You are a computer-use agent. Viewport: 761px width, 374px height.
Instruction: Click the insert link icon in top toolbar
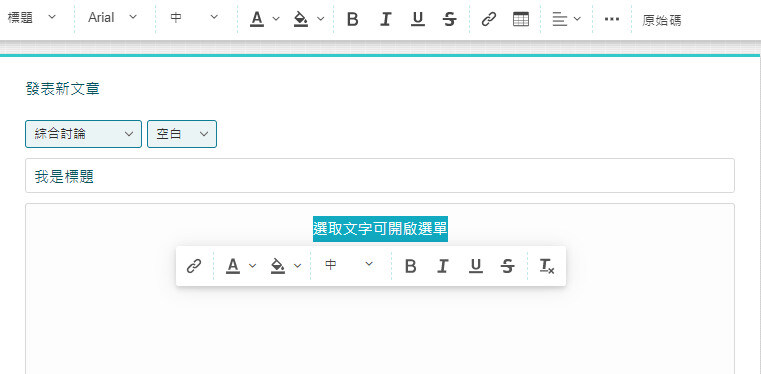[489, 19]
